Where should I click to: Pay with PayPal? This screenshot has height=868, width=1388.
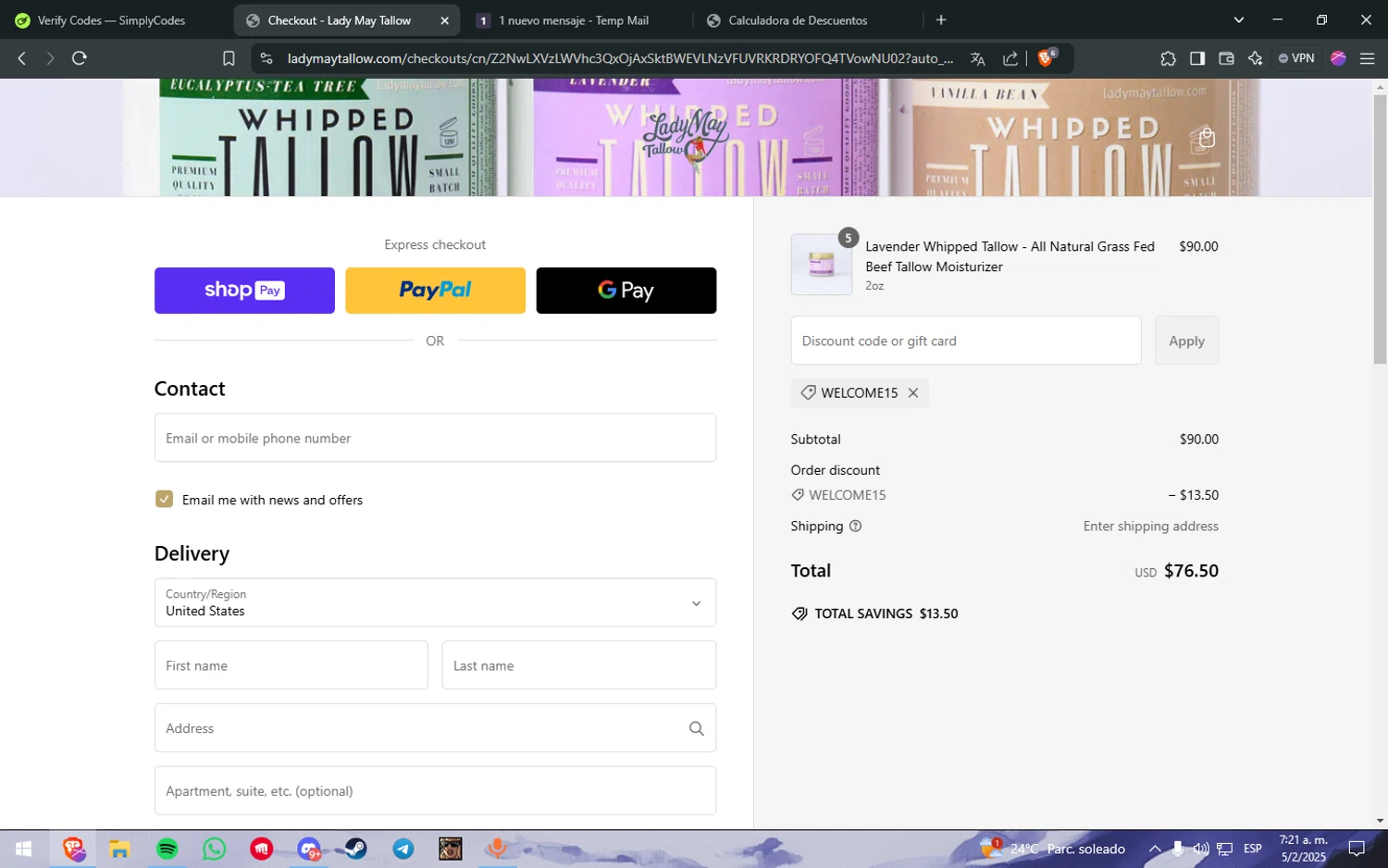click(435, 291)
